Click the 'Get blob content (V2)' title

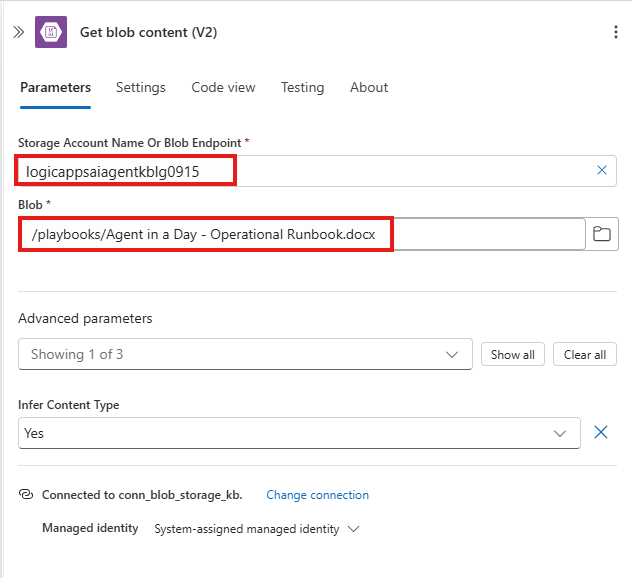(x=148, y=32)
